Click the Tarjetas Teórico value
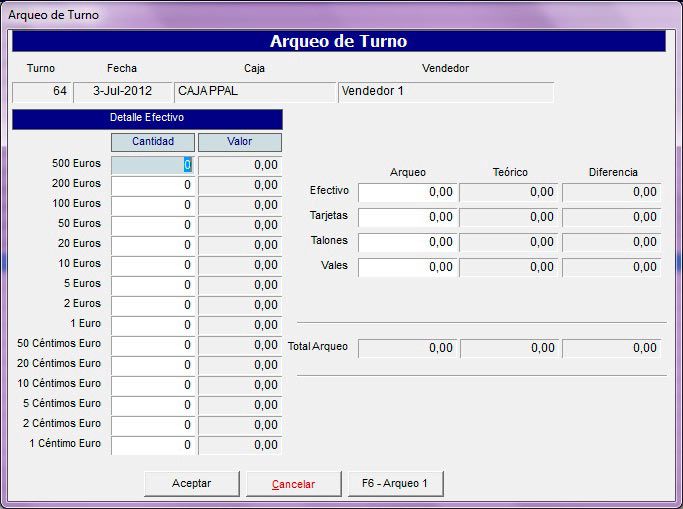The width and height of the screenshot is (683, 509). point(509,217)
